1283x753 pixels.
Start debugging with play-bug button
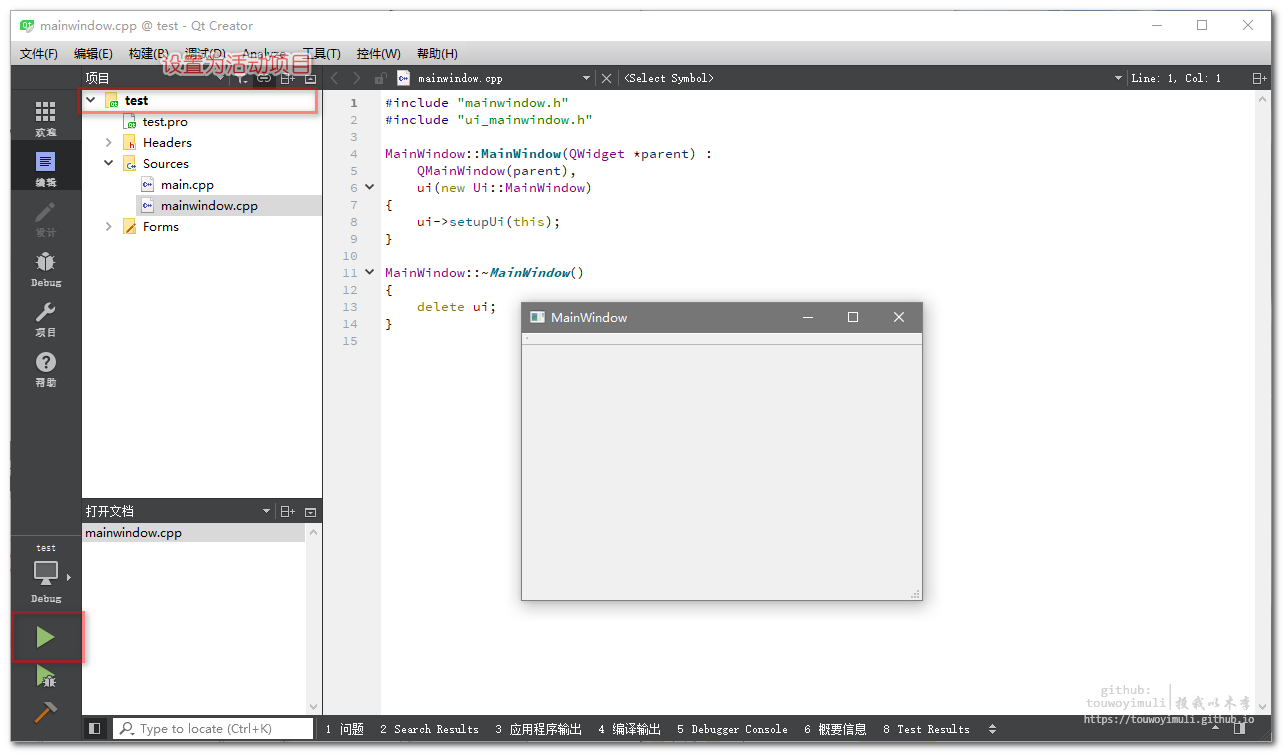(x=46, y=677)
